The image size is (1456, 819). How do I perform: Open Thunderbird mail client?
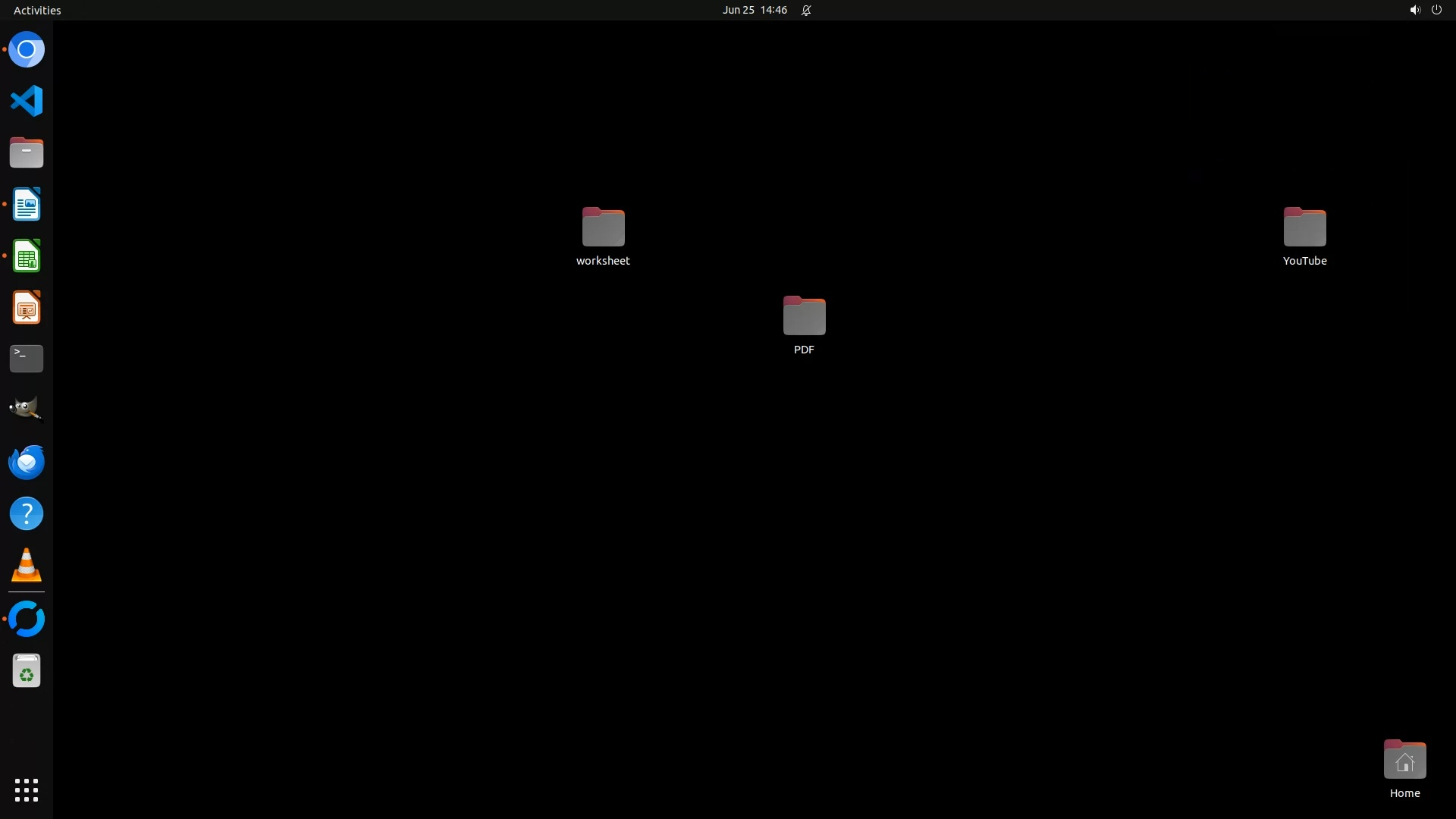click(x=27, y=462)
